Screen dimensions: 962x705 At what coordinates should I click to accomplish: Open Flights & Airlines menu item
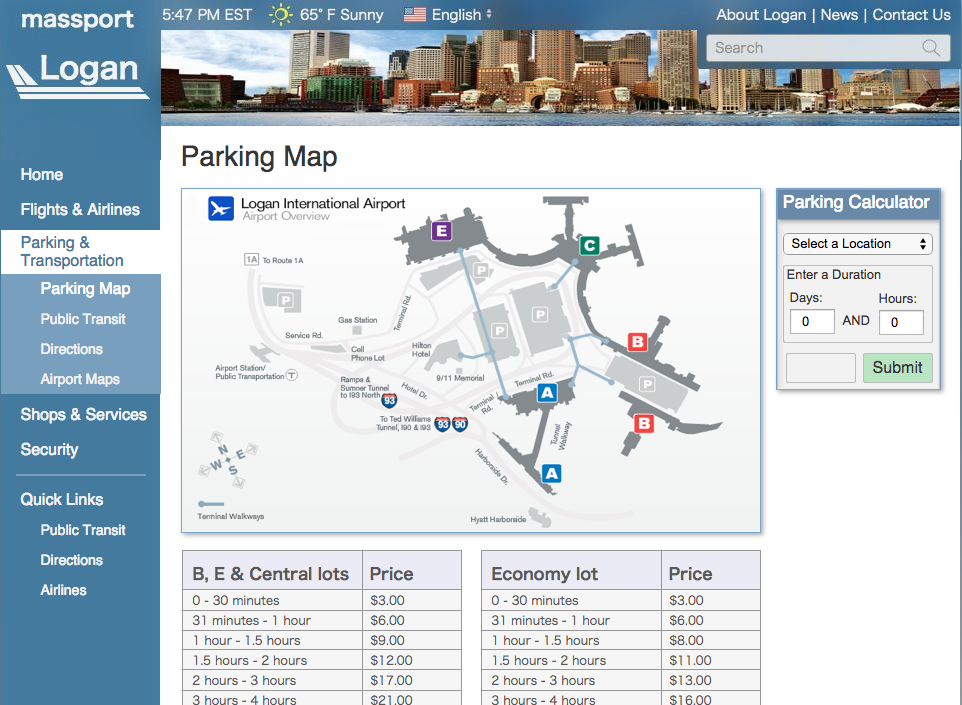coord(80,209)
